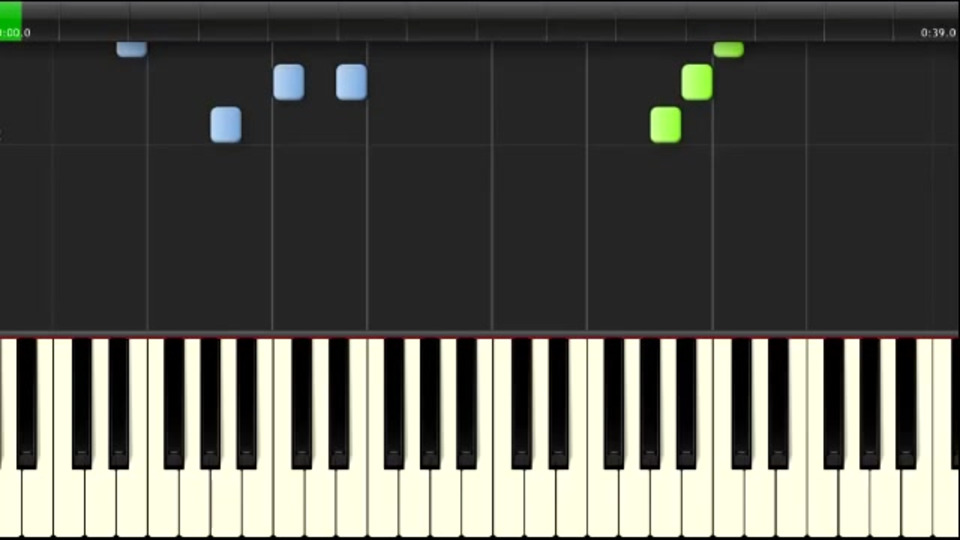Tap the leftmost black key on the keyboard
Image resolution: width=960 pixels, height=540 pixels.
[26, 404]
